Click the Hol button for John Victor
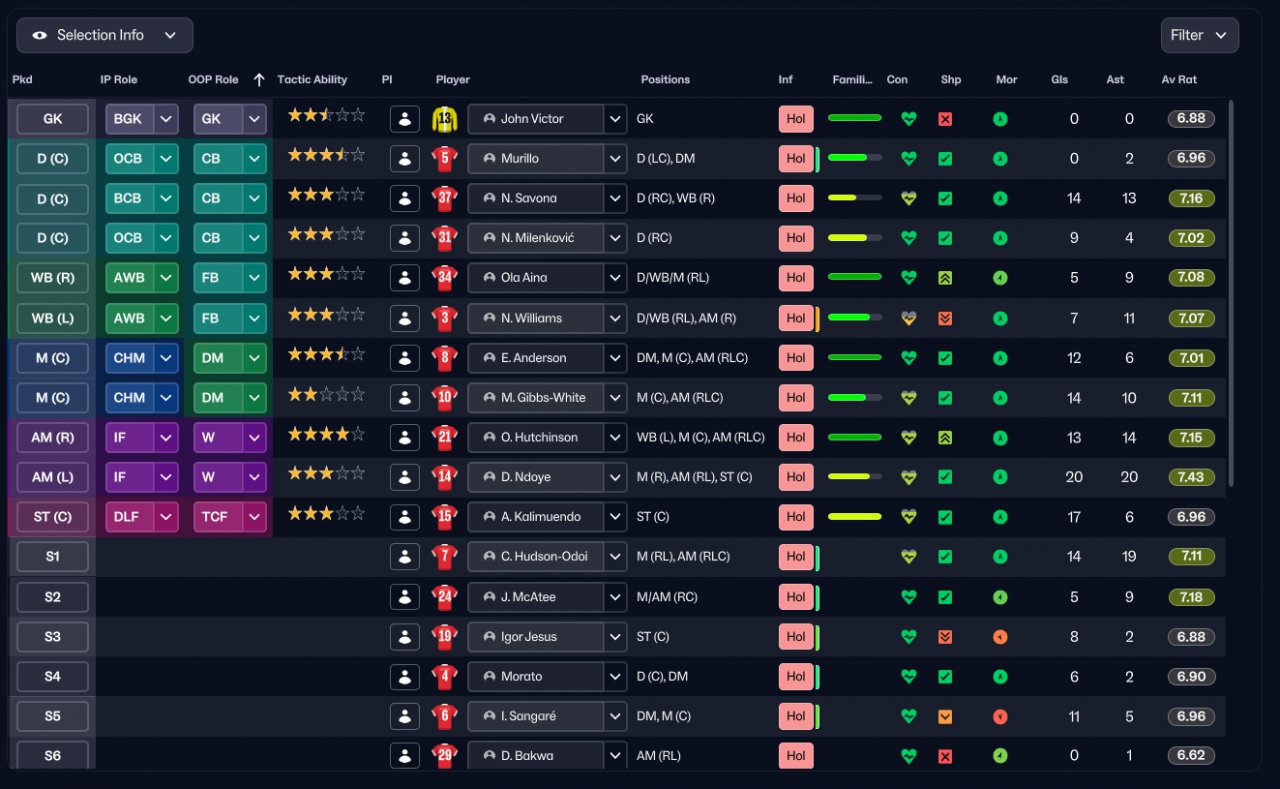Viewport: 1280px width, 789px height. pos(796,119)
